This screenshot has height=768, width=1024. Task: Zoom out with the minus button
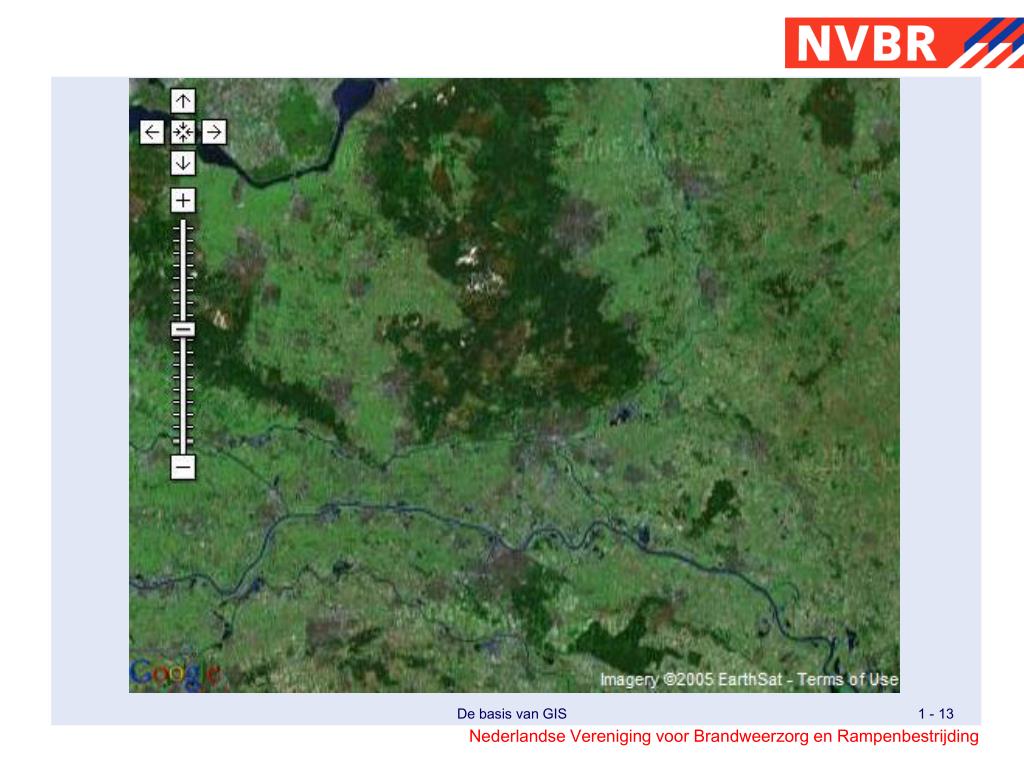pyautogui.click(x=183, y=467)
